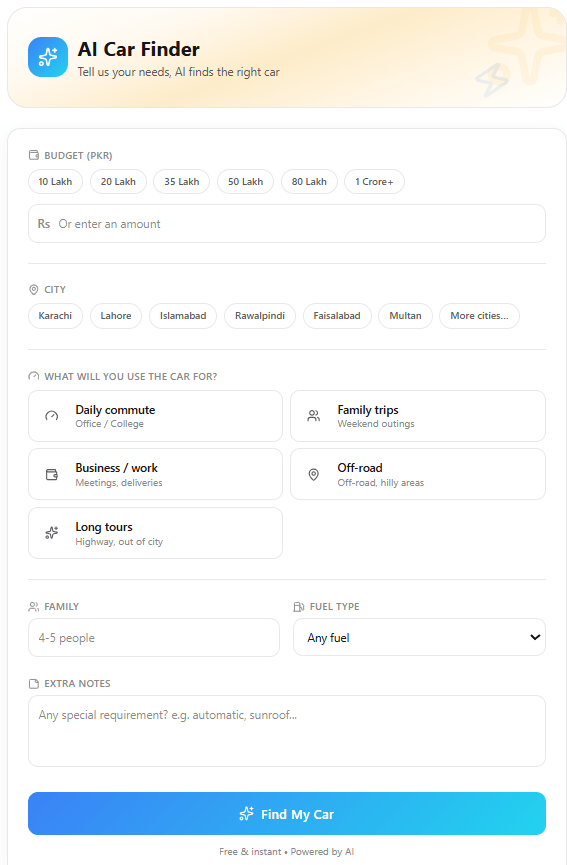The image size is (567, 865).
Task: Click the wallet icon in Business / work card
Action: point(52,474)
